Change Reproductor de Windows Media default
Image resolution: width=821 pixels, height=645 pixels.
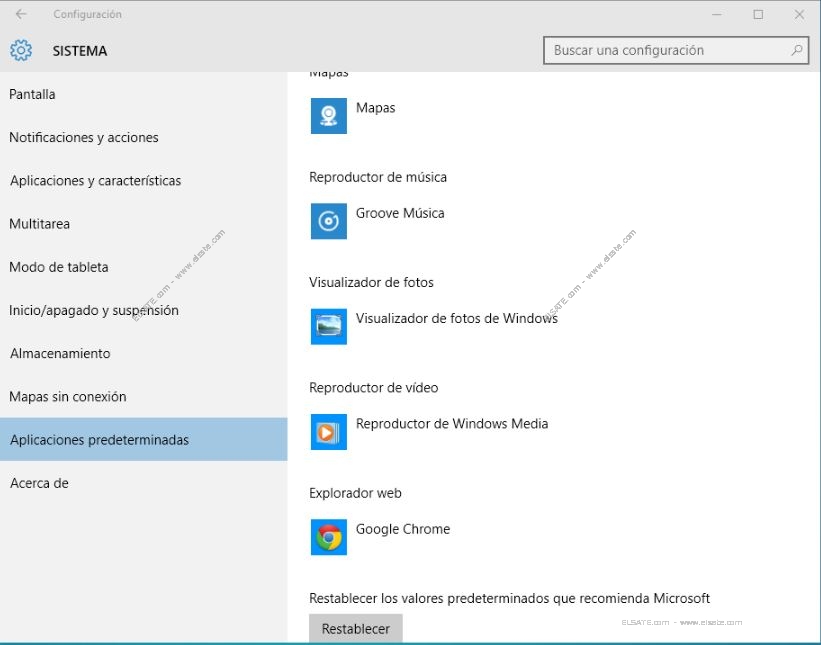coord(452,424)
